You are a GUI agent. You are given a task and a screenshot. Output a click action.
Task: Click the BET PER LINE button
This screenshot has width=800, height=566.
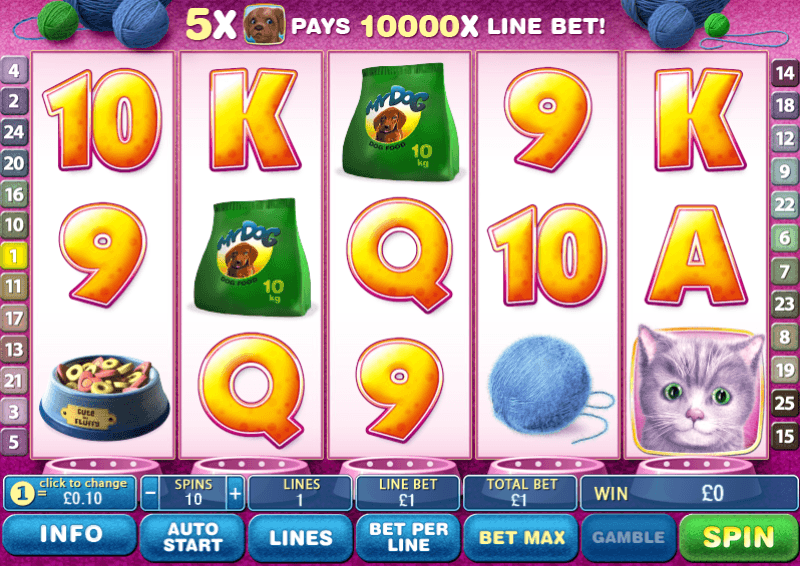[x=408, y=538]
